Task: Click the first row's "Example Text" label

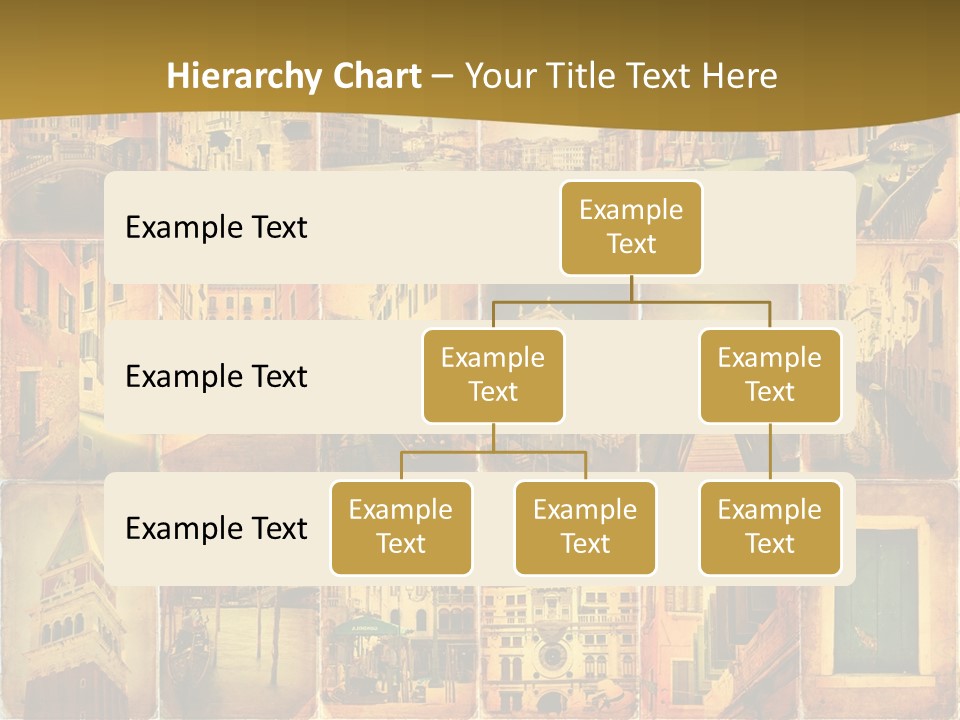Action: point(216,228)
